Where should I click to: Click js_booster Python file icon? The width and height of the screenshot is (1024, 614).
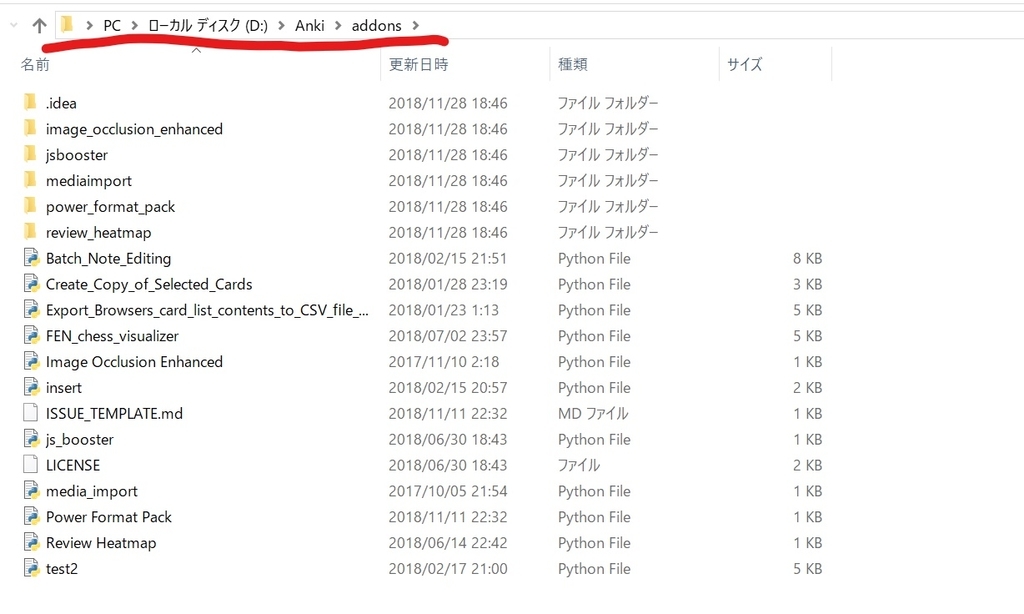pos(31,439)
